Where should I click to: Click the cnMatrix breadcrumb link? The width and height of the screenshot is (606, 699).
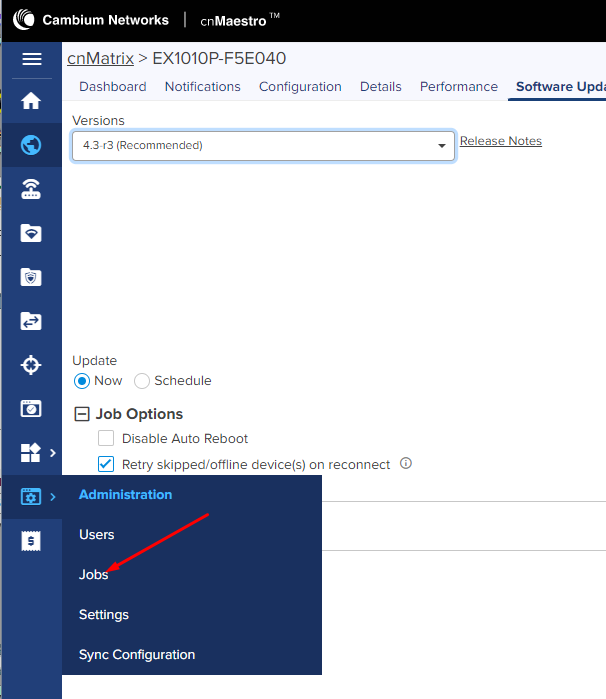point(100,59)
